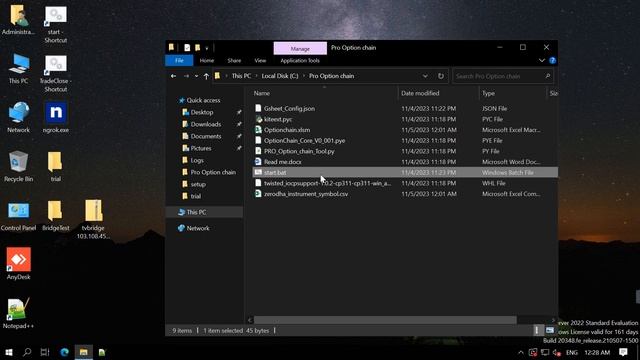This screenshot has height=360, width=640.
Task: Click This PC in address breadcrumb
Action: [x=241, y=76]
